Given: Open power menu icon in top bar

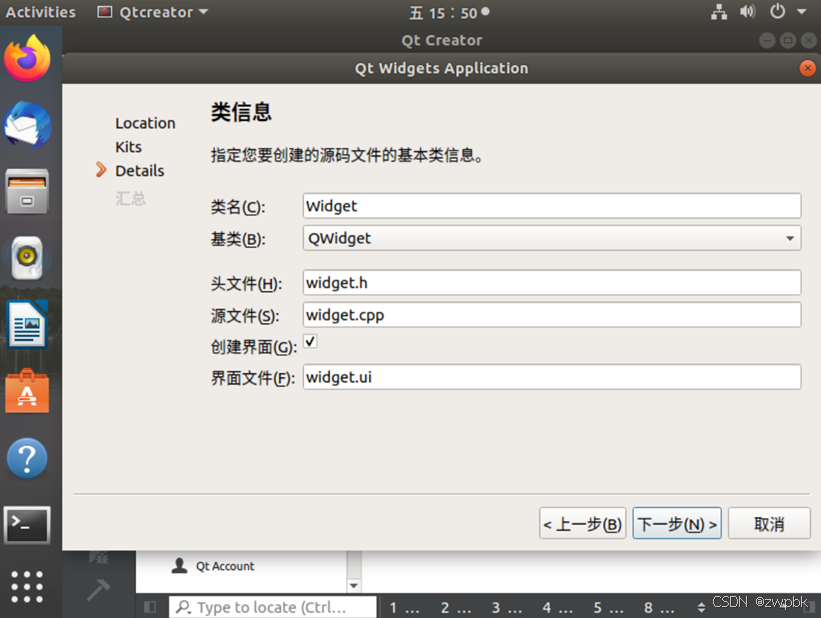Looking at the screenshot, I should pyautogui.click(x=778, y=12).
